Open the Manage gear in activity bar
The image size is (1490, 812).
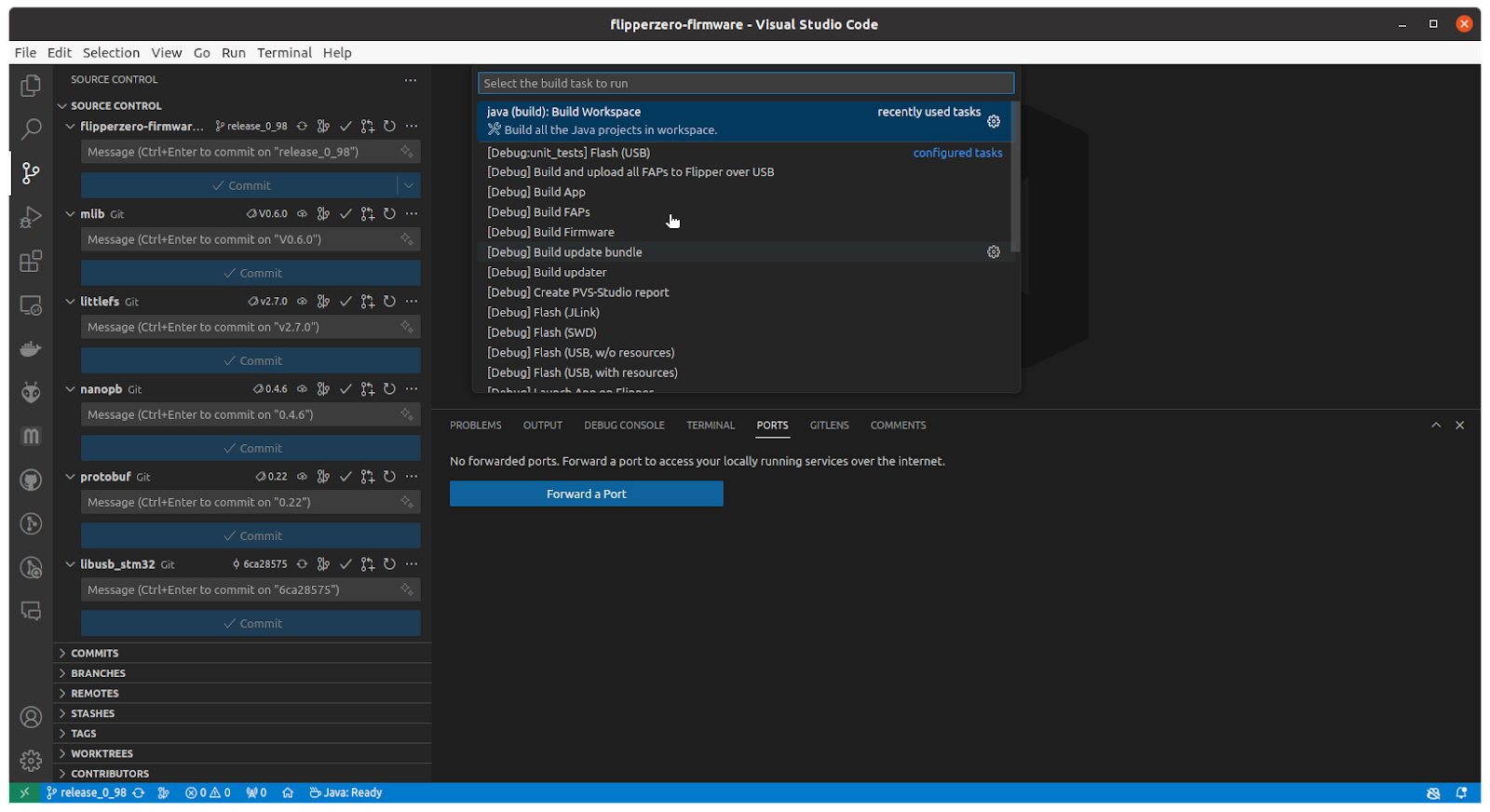click(31, 760)
